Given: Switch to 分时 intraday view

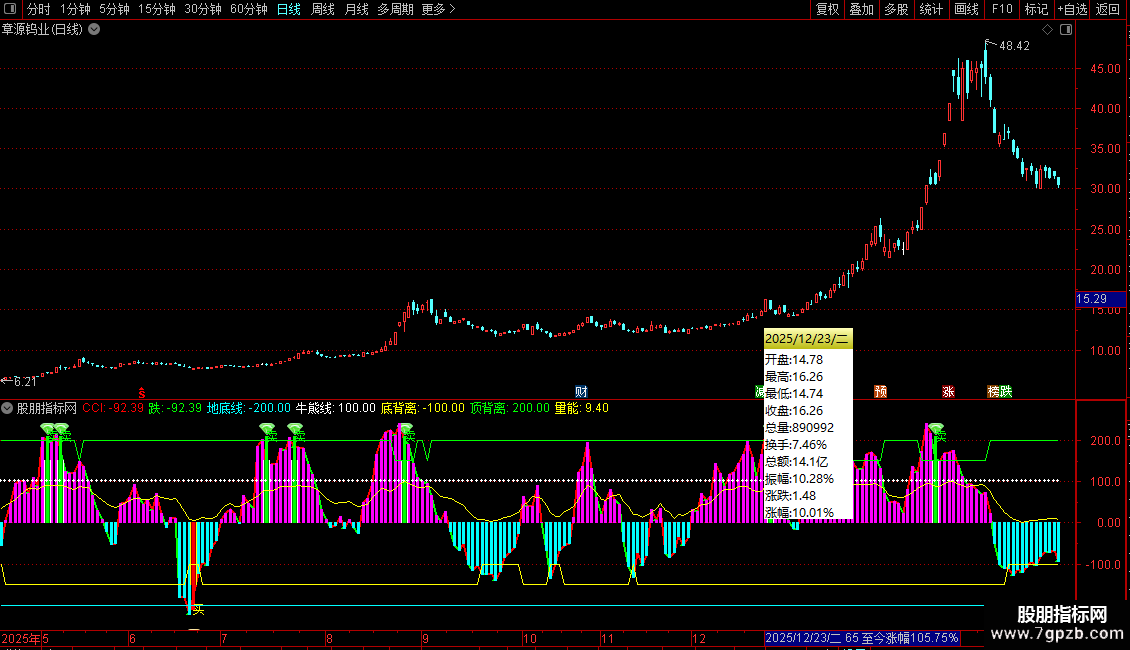Looking at the screenshot, I should point(39,9).
